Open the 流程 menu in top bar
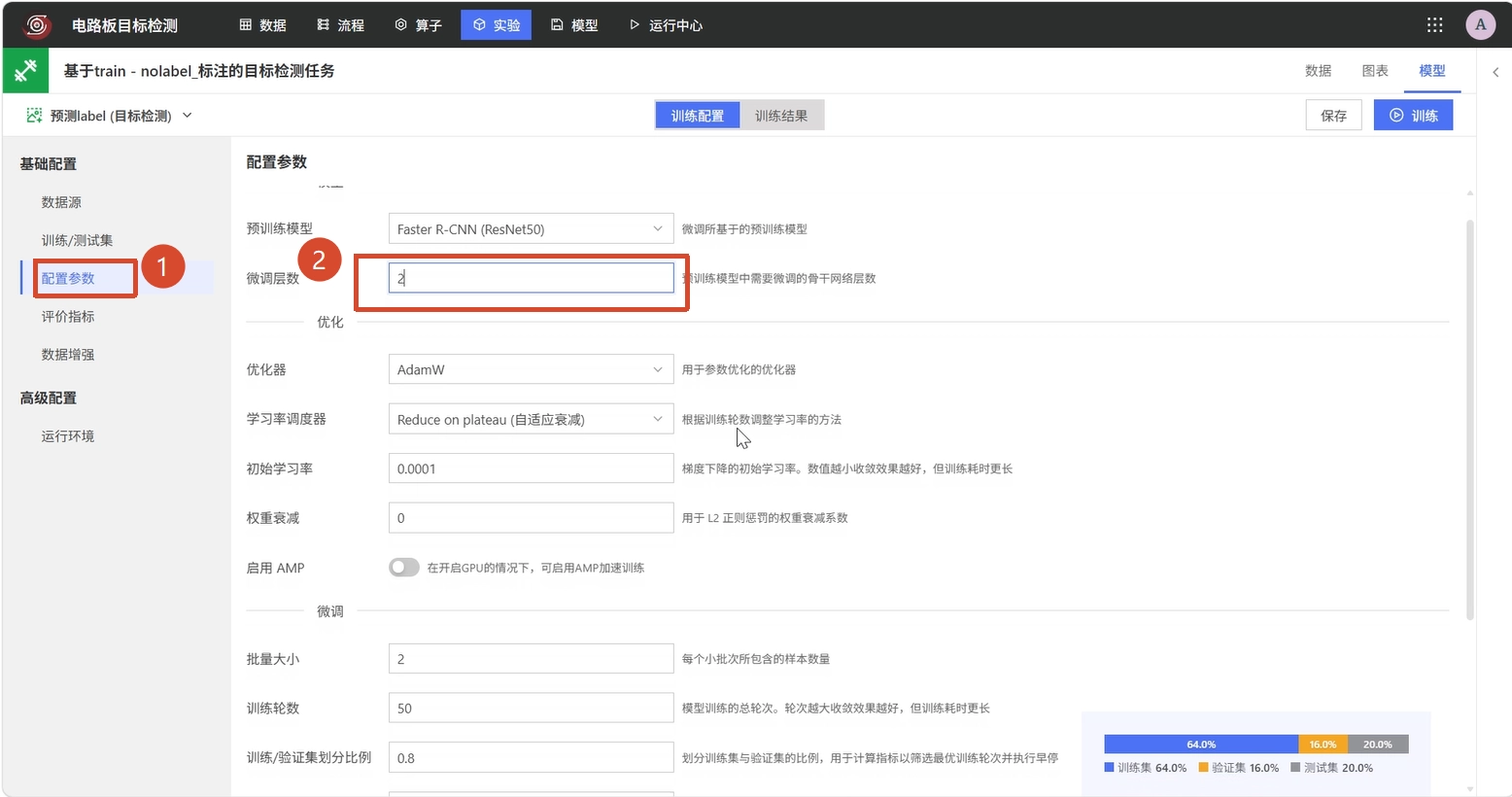 (x=340, y=25)
